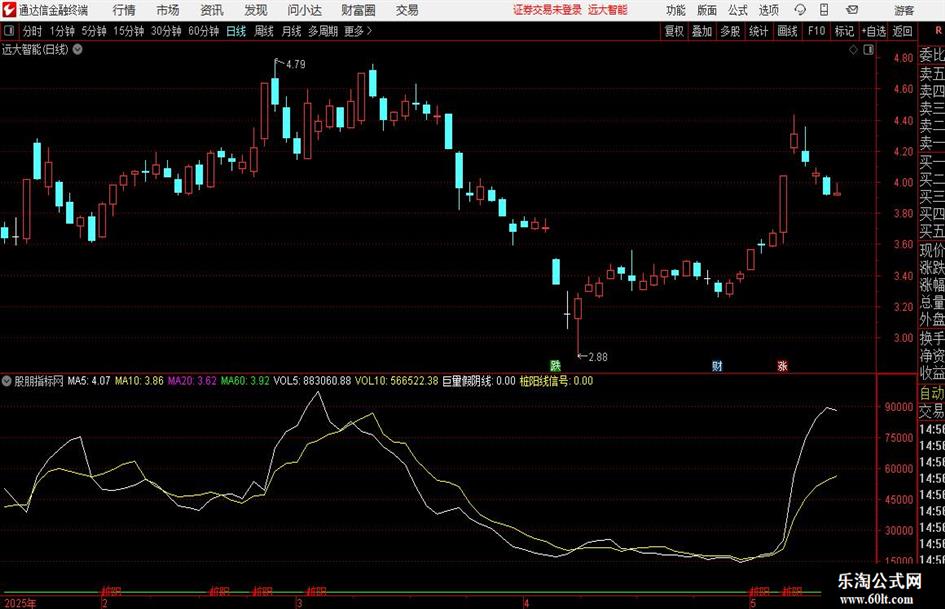Click 桩阳线信号: 0.00 label
Screen dimensions: 945x609
coord(556,381)
